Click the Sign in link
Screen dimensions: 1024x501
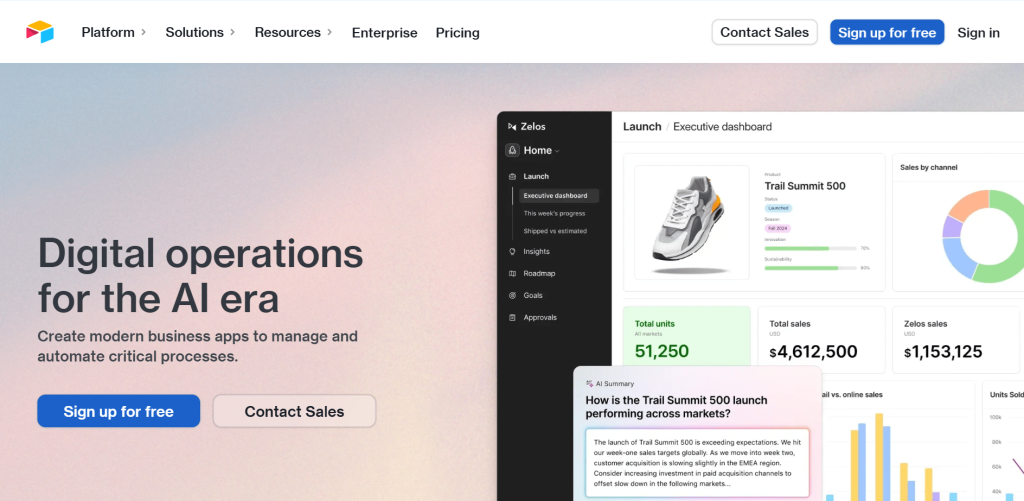(978, 33)
